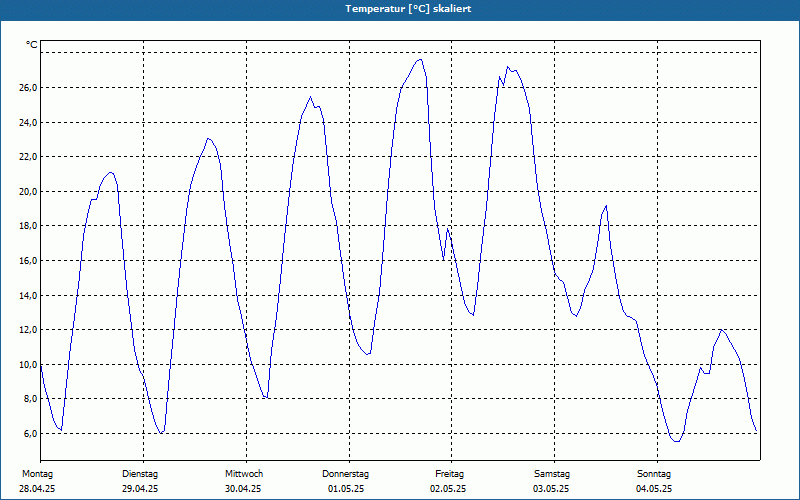Select the 10,0 y-axis label

(28, 364)
